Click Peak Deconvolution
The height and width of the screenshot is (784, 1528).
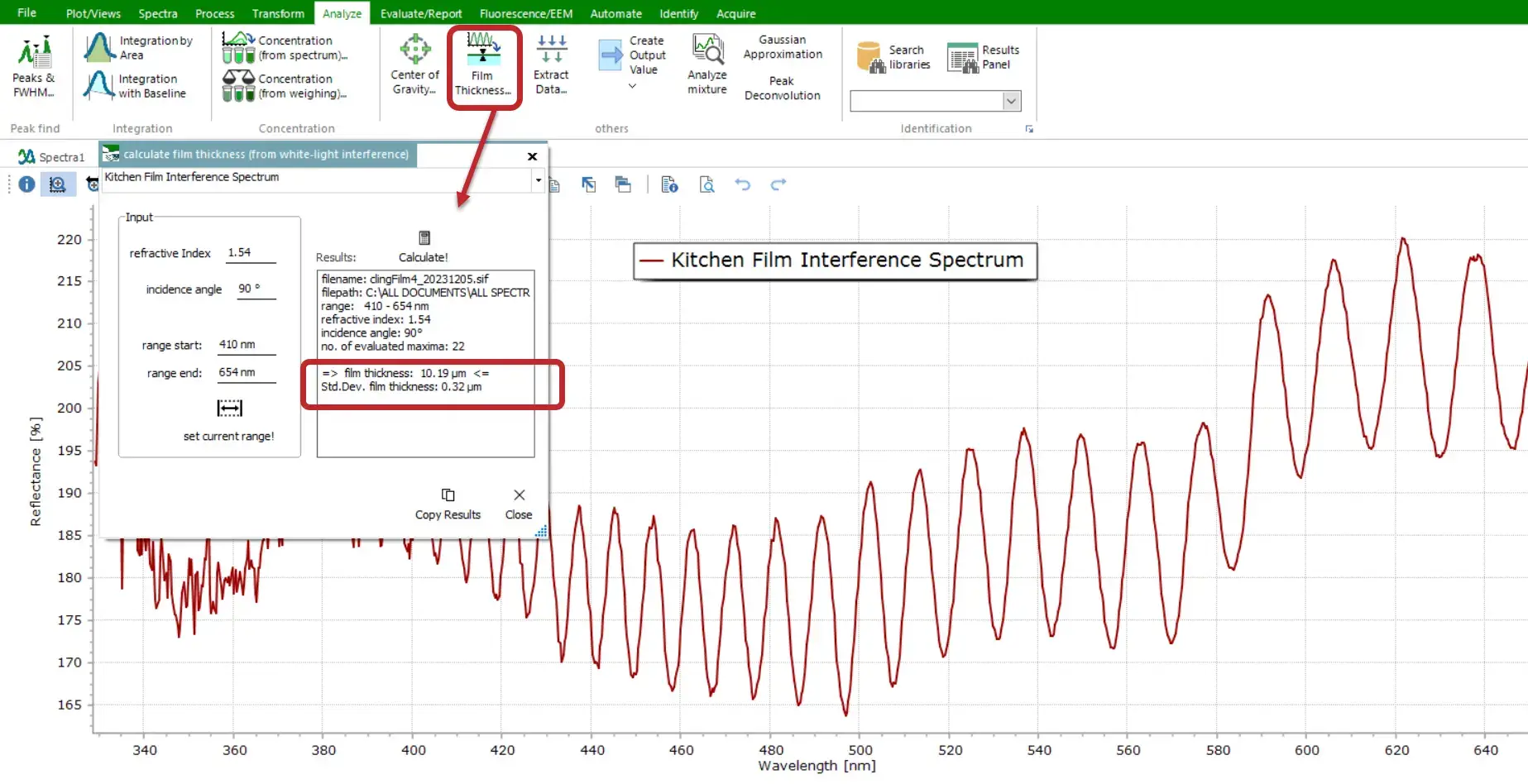point(782,88)
